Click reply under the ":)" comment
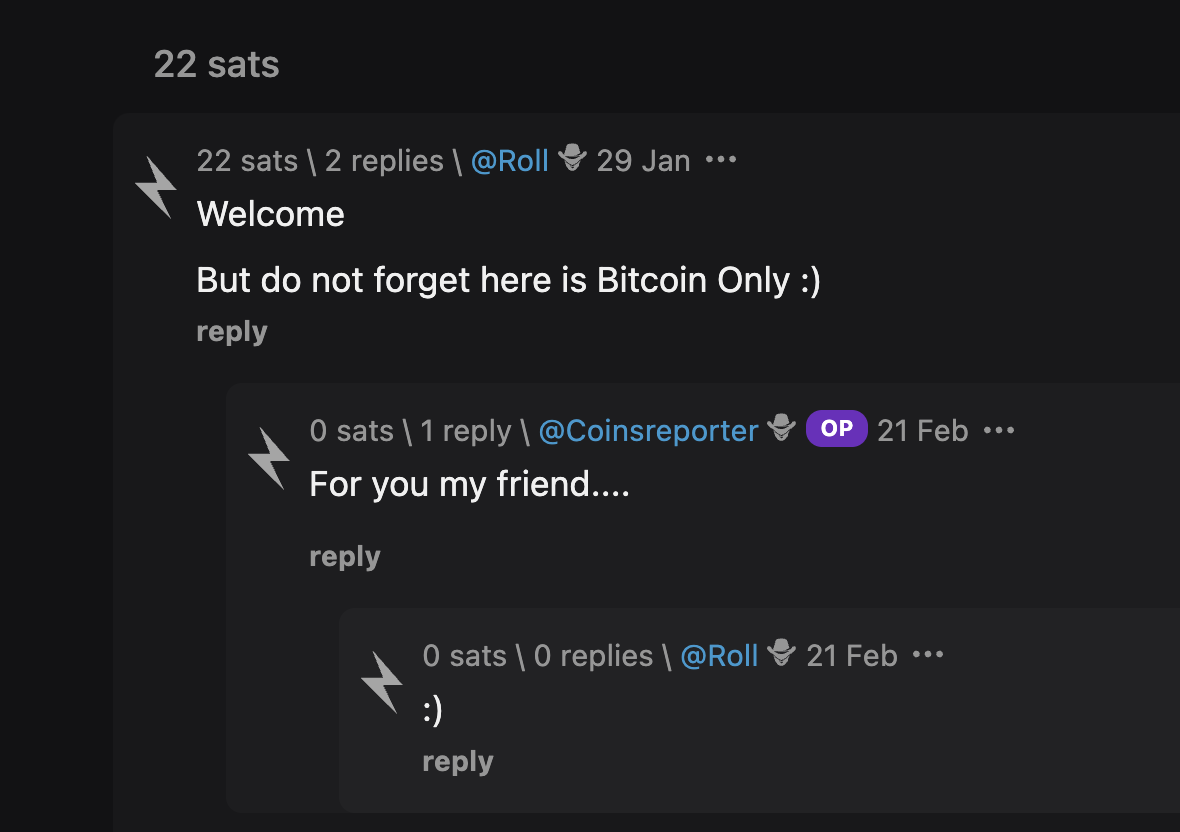Viewport: 1180px width, 832px height. [458, 762]
